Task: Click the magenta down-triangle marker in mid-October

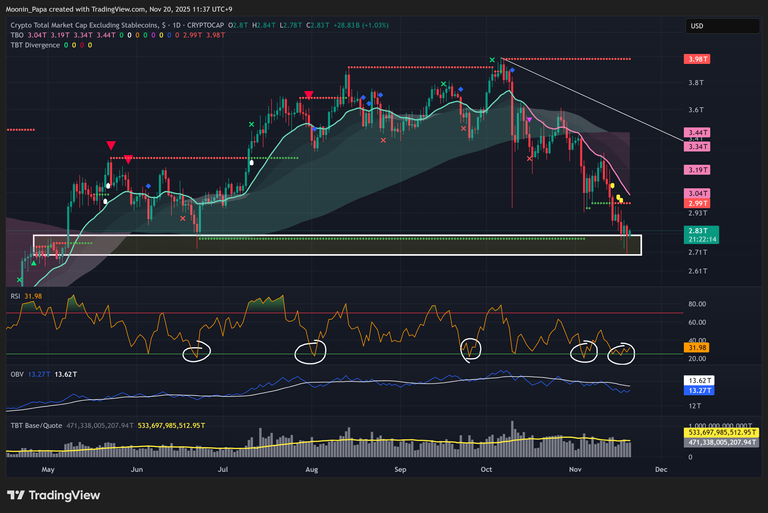Action: click(528, 119)
